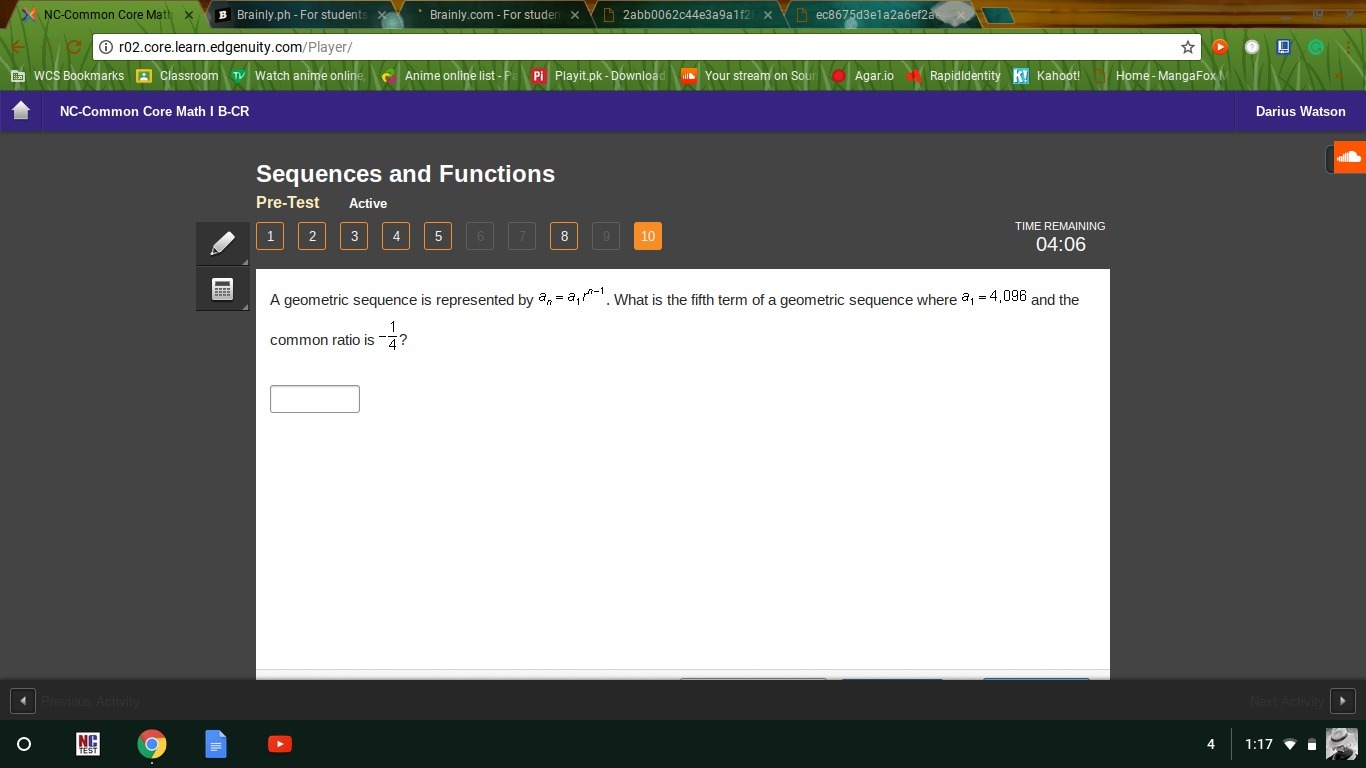Click the Next Activity arrow
The image size is (1366, 768).
pyautogui.click(x=1343, y=701)
